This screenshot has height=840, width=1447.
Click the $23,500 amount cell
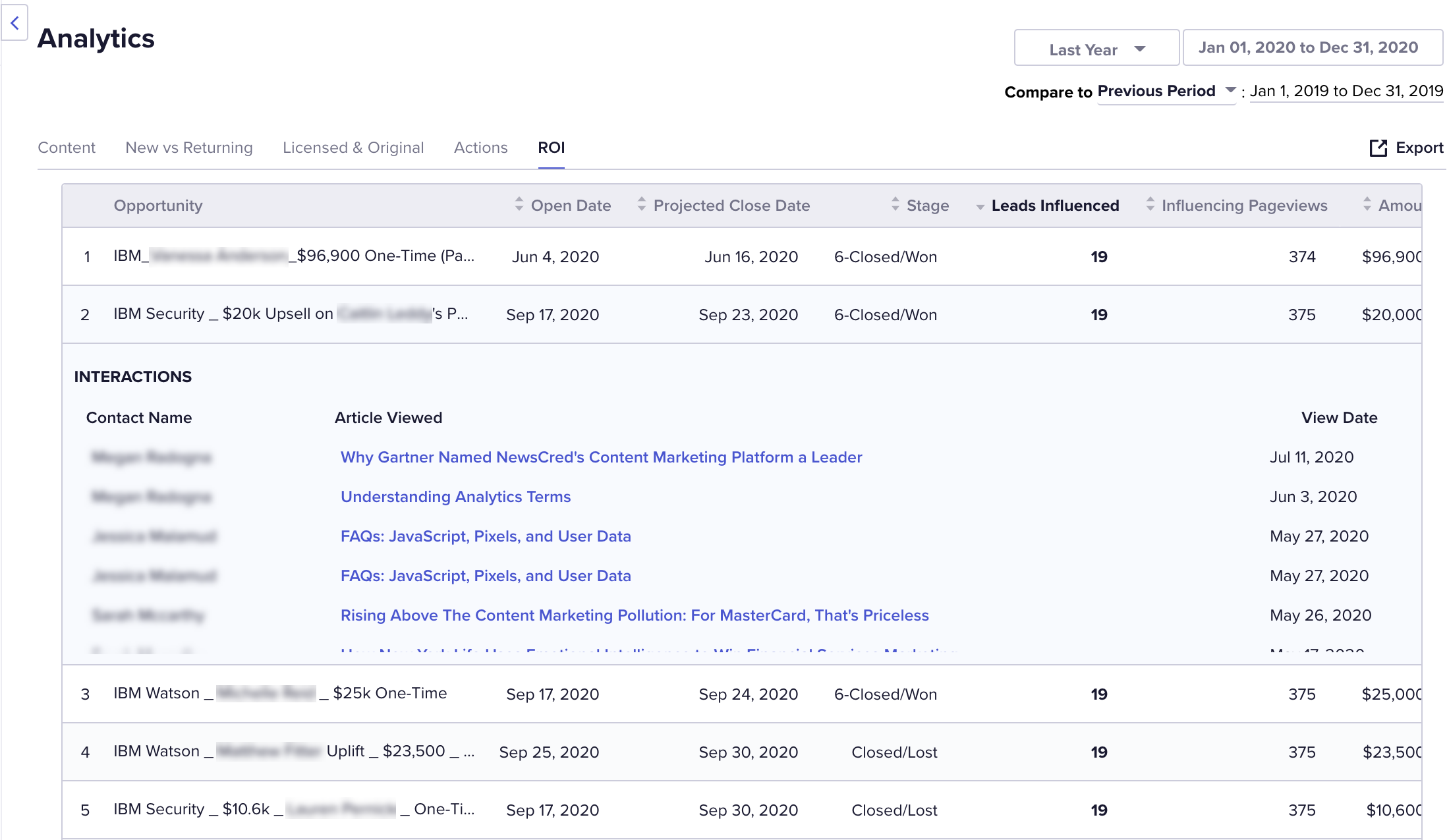[x=1392, y=752]
